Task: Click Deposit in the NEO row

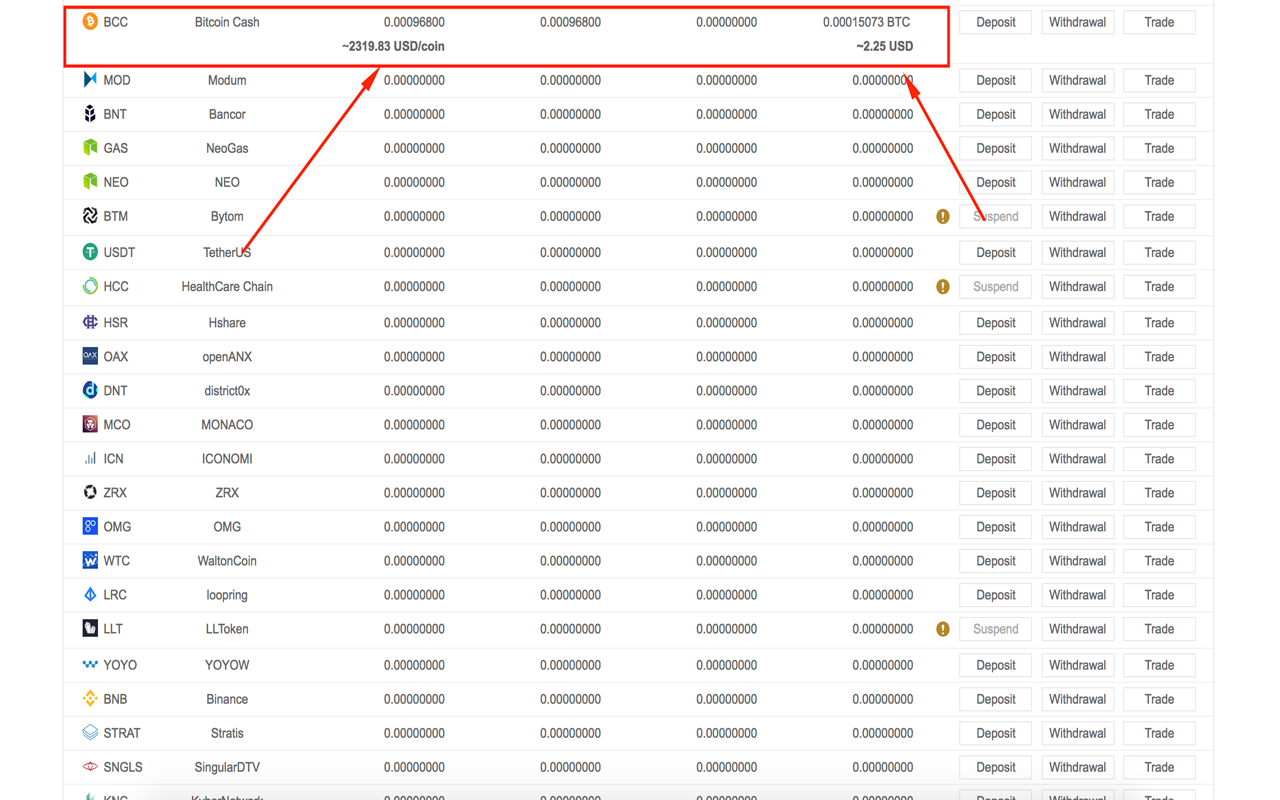Action: pyautogui.click(x=995, y=182)
